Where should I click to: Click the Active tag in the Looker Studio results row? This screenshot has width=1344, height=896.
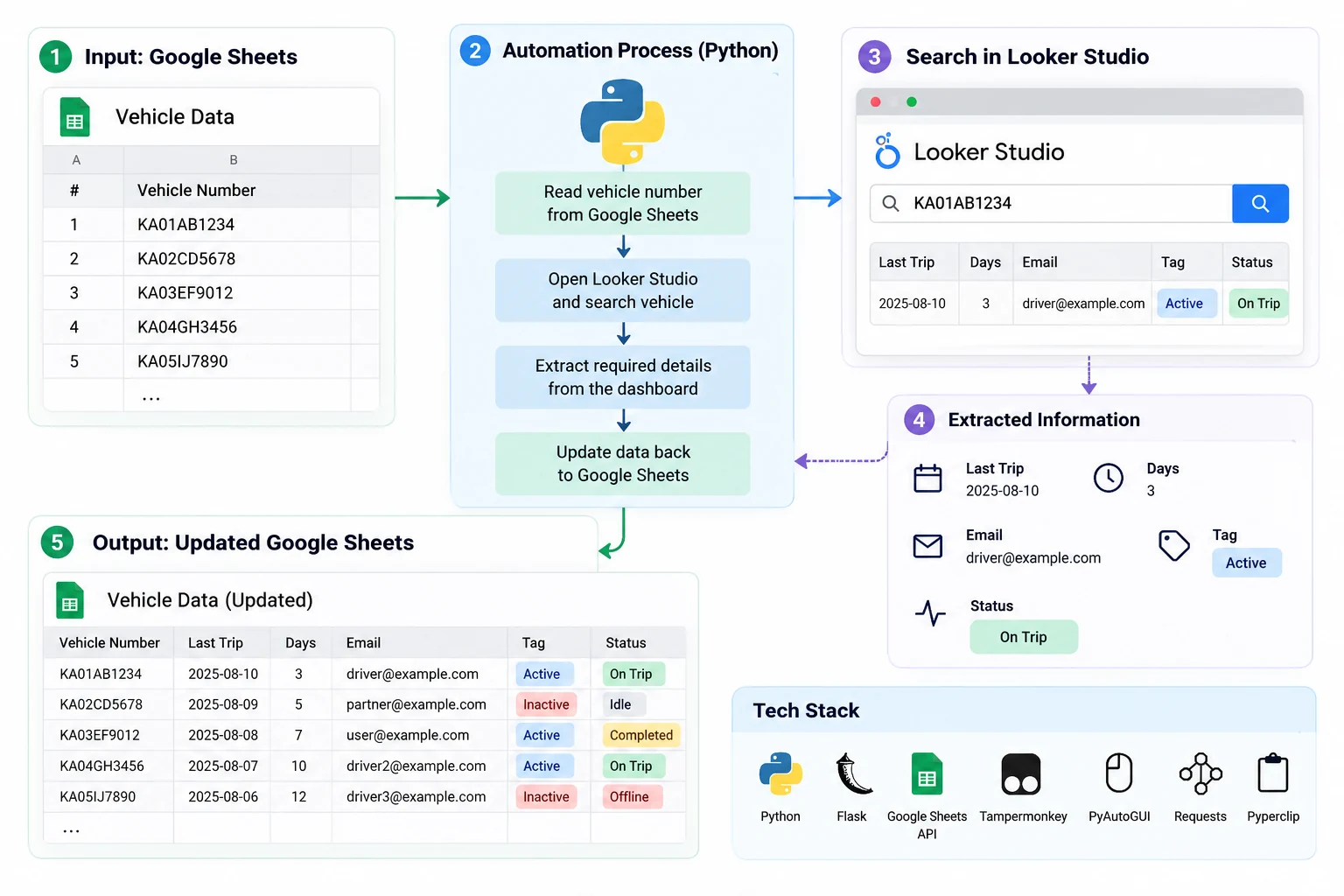(1185, 304)
